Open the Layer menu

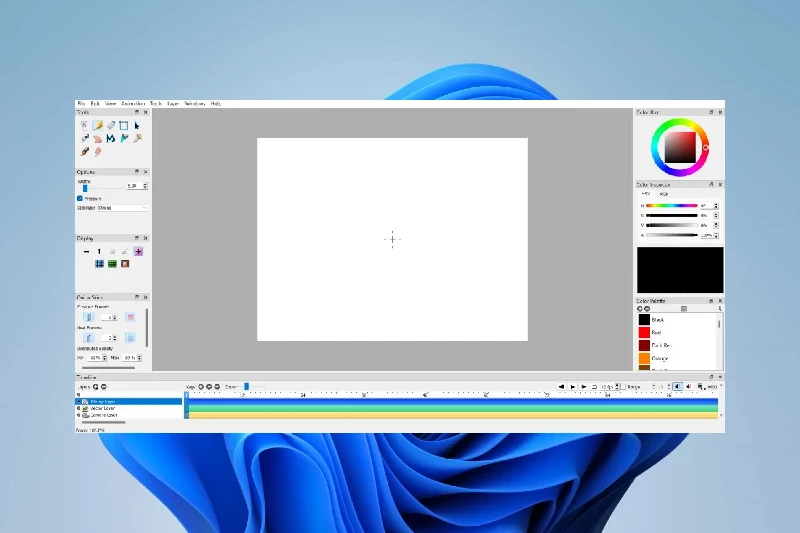[x=173, y=104]
